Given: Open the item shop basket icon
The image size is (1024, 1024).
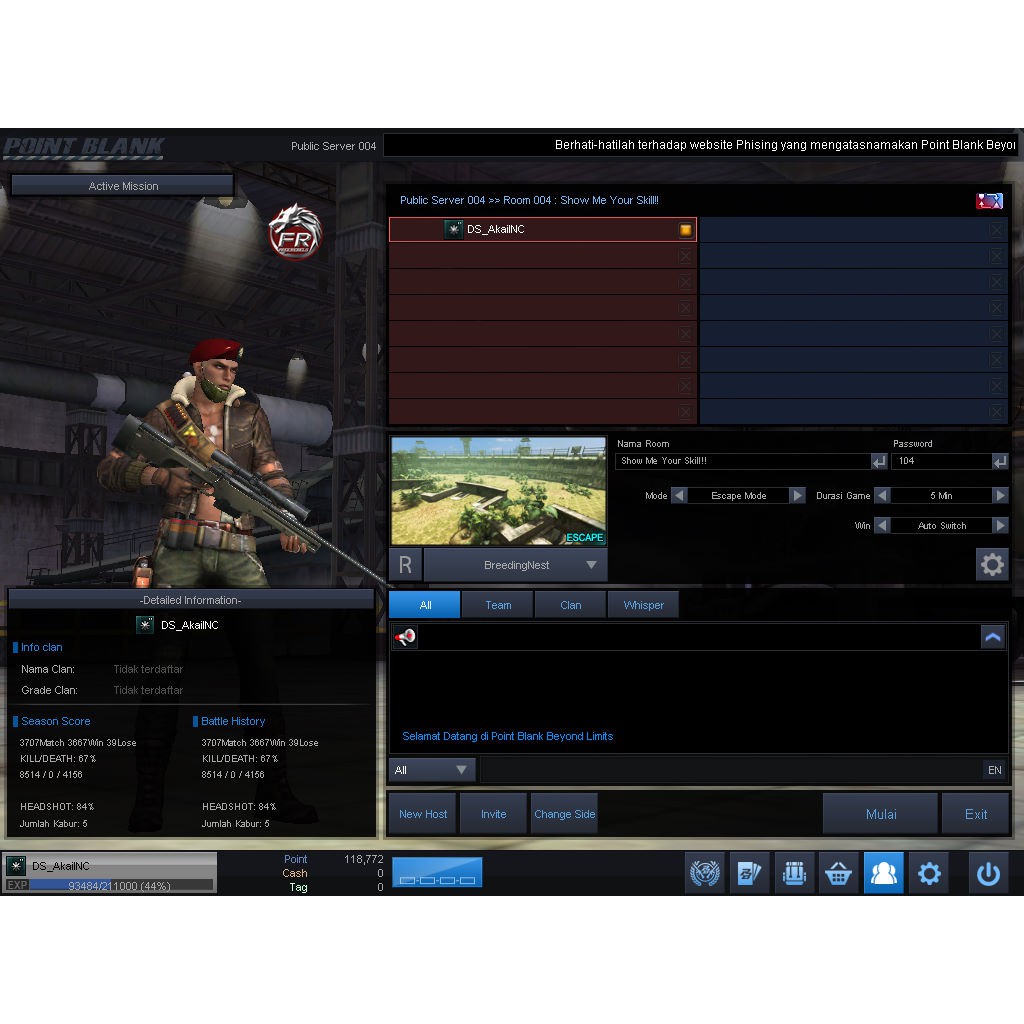Looking at the screenshot, I should (x=839, y=872).
